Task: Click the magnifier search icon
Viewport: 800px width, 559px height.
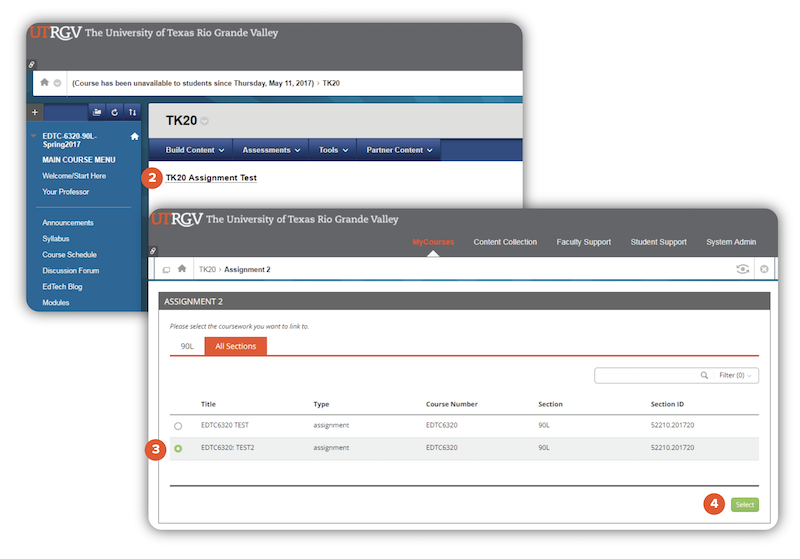Action: (x=704, y=375)
